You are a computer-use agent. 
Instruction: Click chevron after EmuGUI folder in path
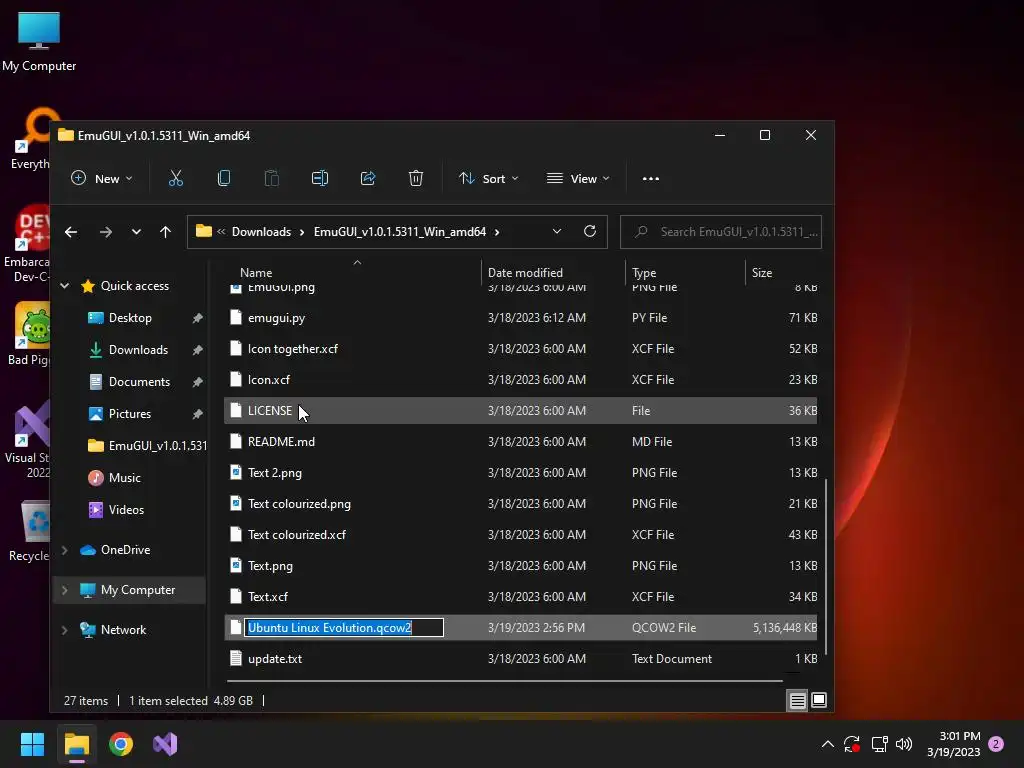tap(497, 232)
